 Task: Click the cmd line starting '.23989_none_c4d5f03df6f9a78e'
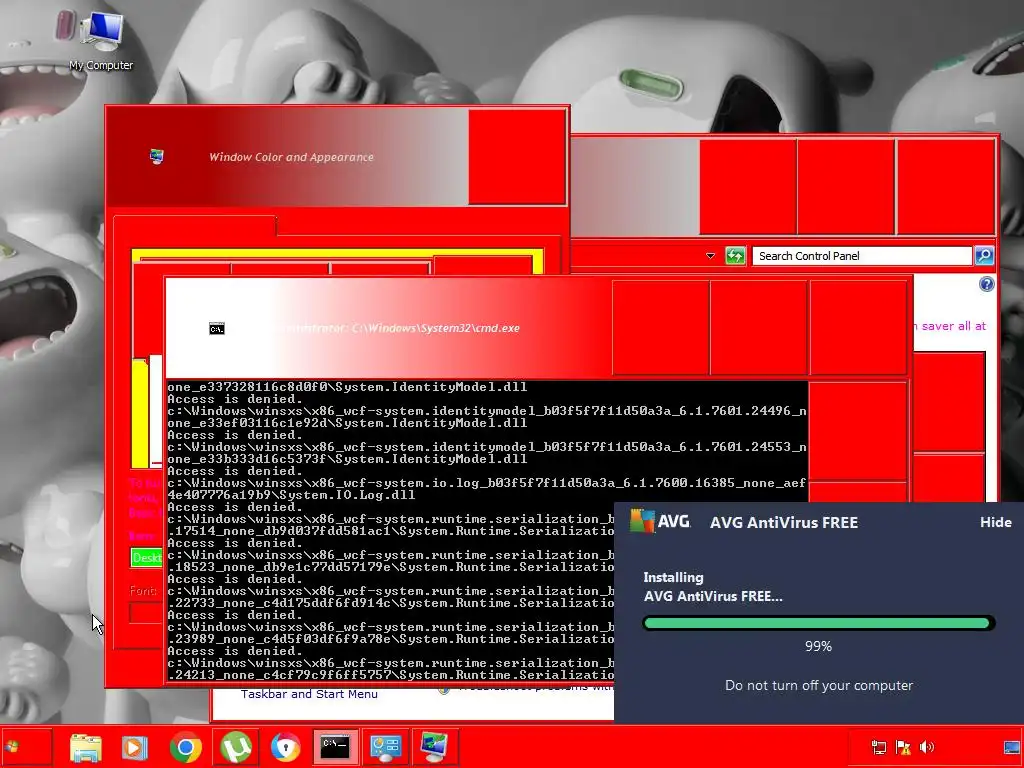point(391,638)
